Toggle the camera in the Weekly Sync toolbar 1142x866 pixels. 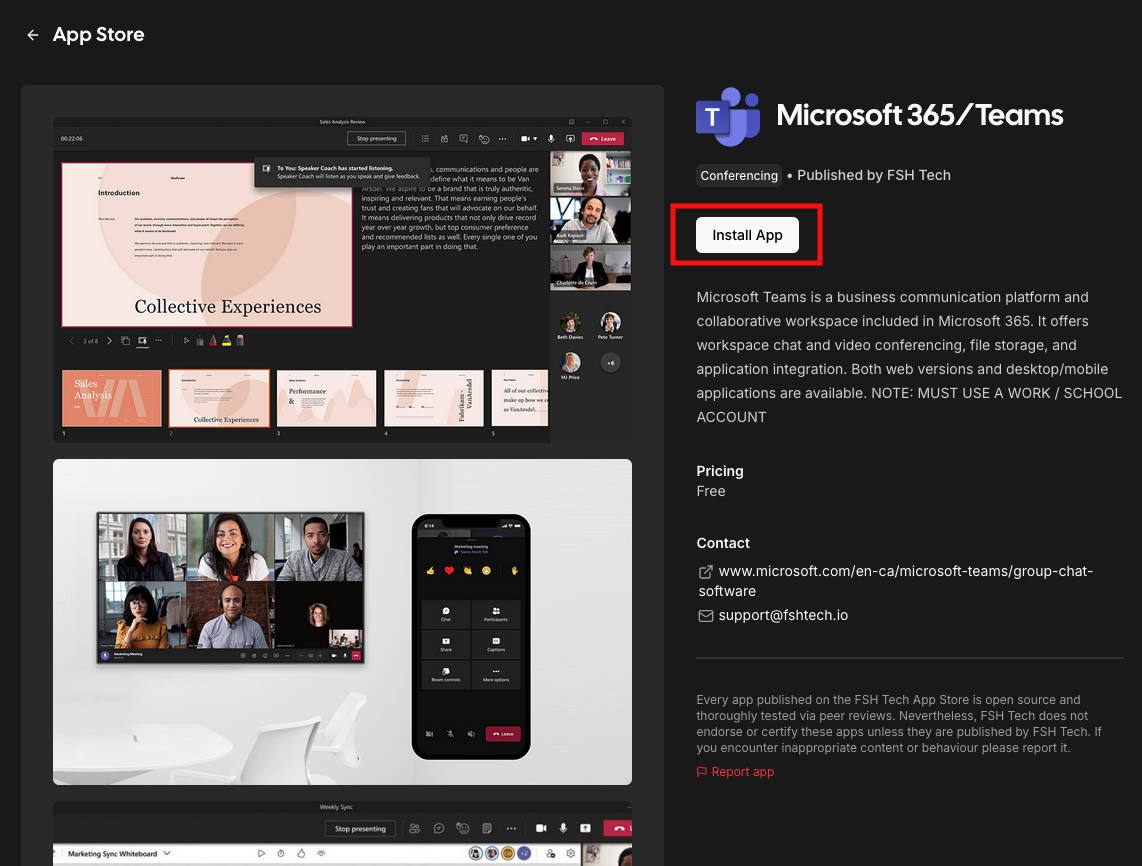pyautogui.click(x=541, y=829)
